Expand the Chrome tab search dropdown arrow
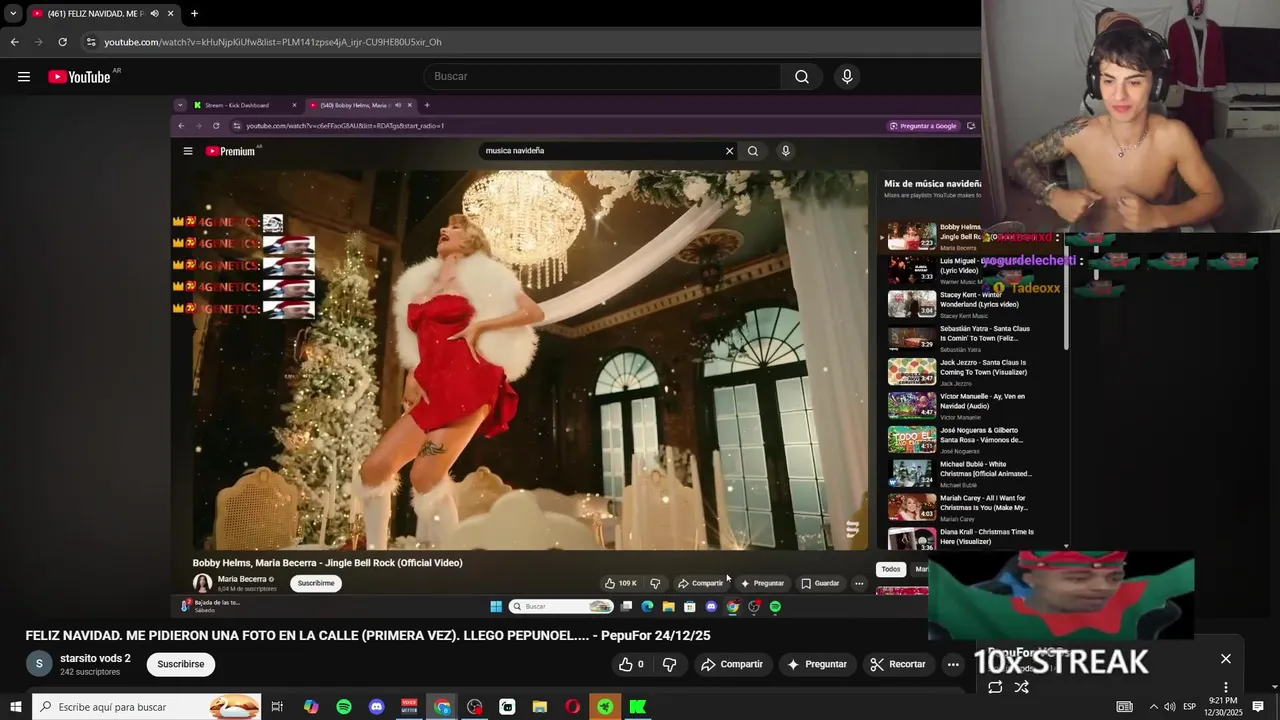 (x=13, y=14)
